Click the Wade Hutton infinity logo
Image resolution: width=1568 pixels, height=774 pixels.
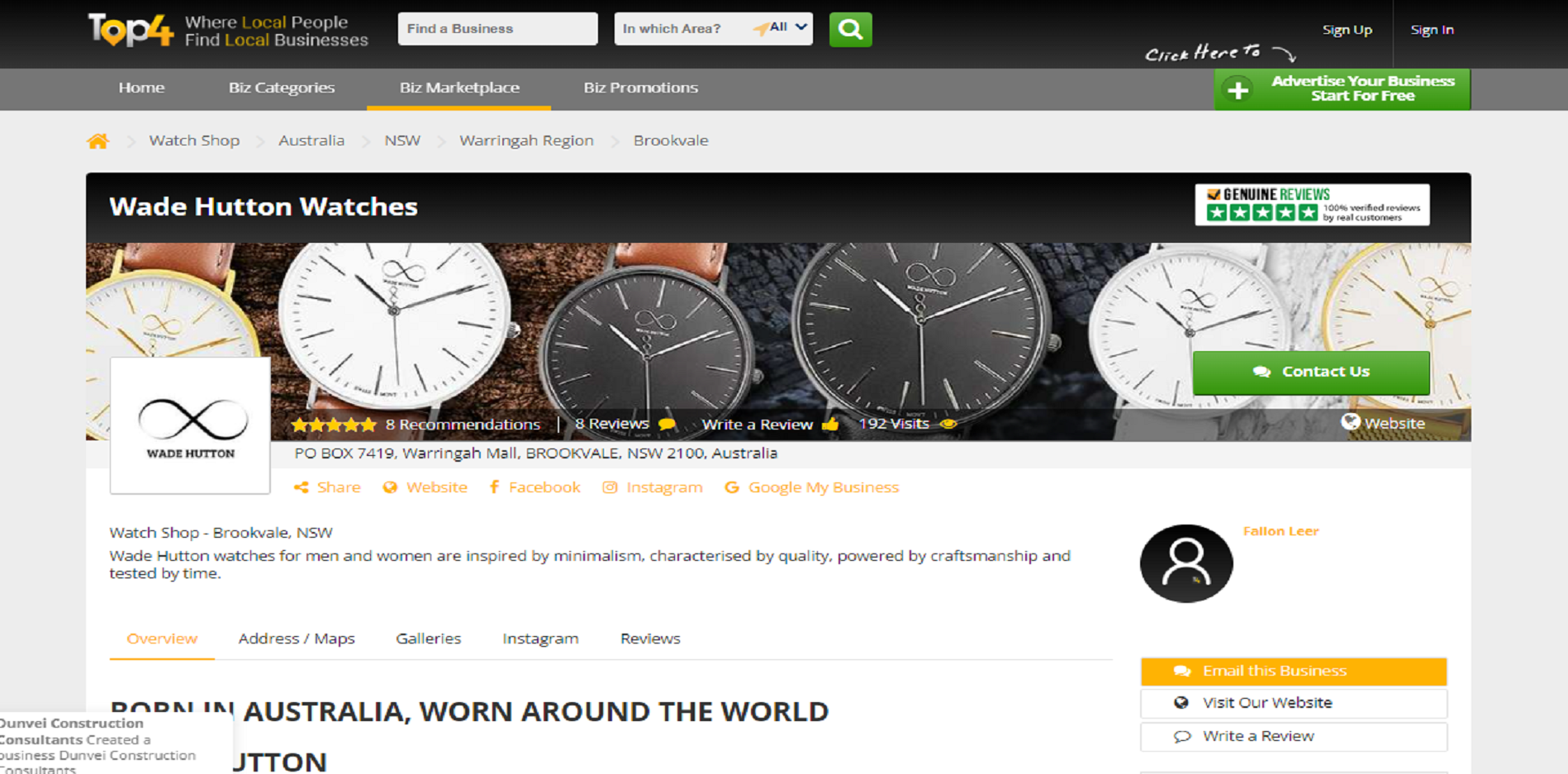pos(191,425)
